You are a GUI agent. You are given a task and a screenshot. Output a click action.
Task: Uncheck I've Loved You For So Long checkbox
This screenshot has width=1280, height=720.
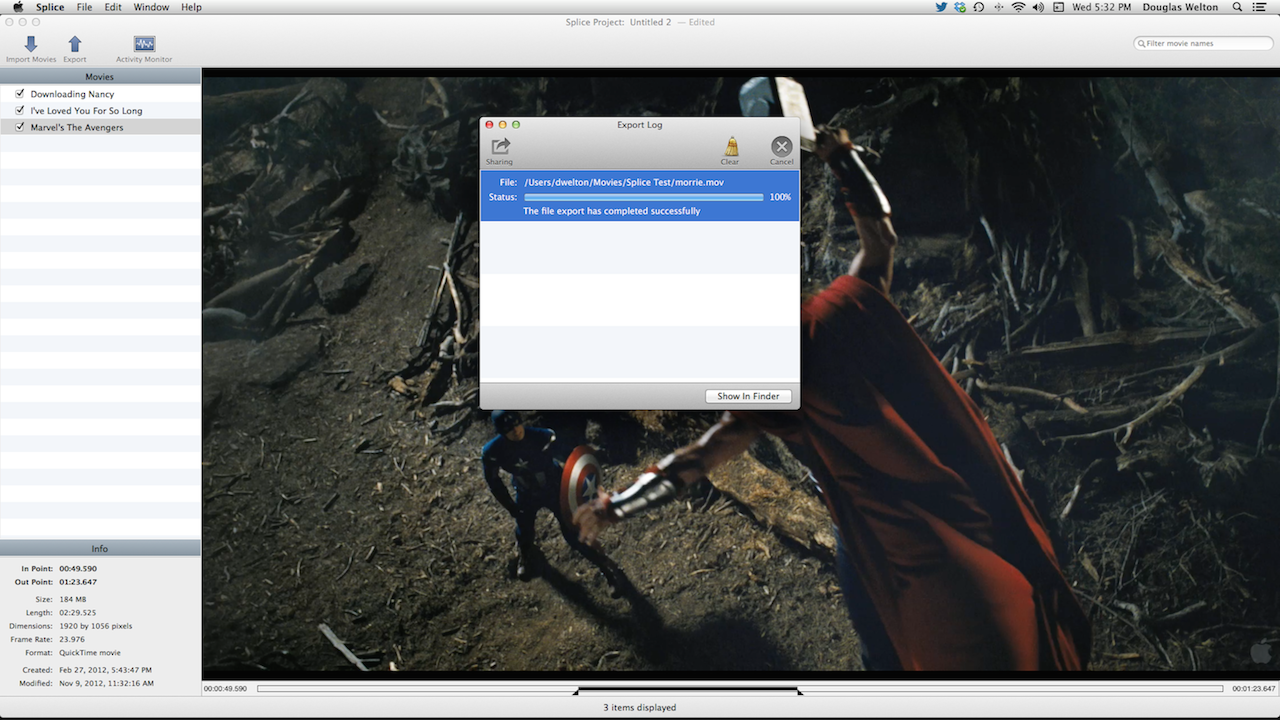click(19, 110)
